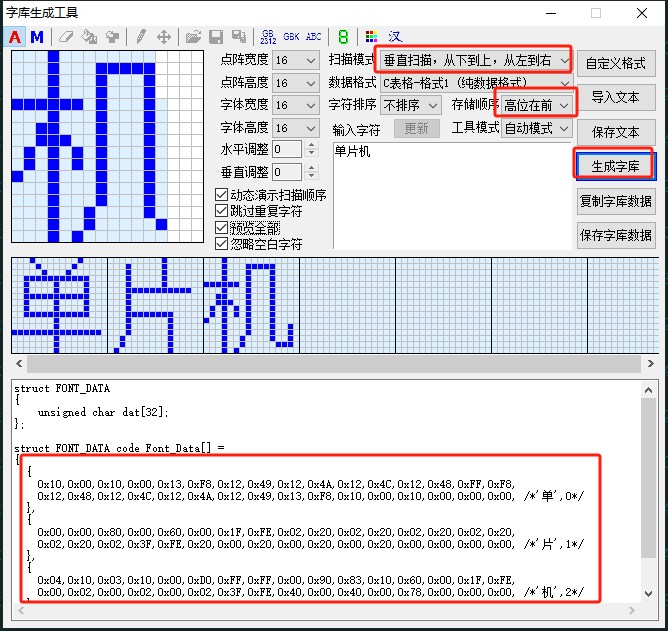This screenshot has width=668, height=631.
Task: Click the 生成字库 button
Action: [x=616, y=167]
